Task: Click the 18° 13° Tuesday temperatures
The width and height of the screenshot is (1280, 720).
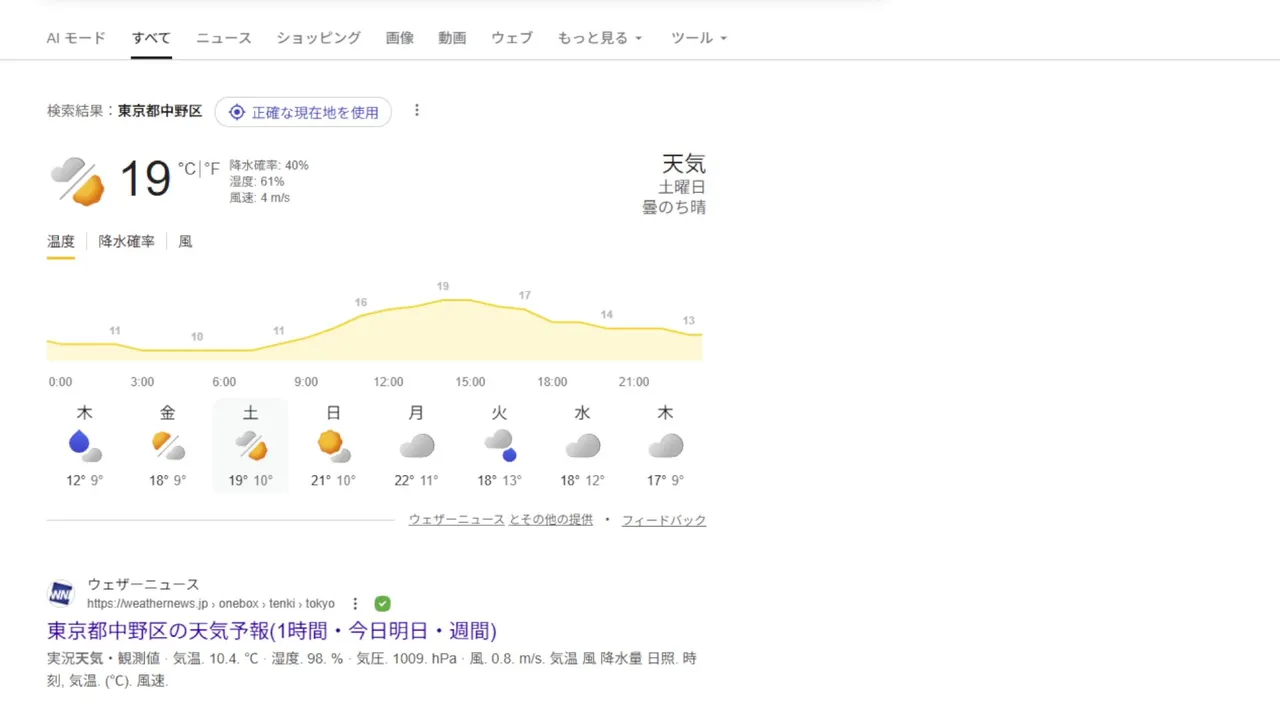Action: click(x=499, y=480)
